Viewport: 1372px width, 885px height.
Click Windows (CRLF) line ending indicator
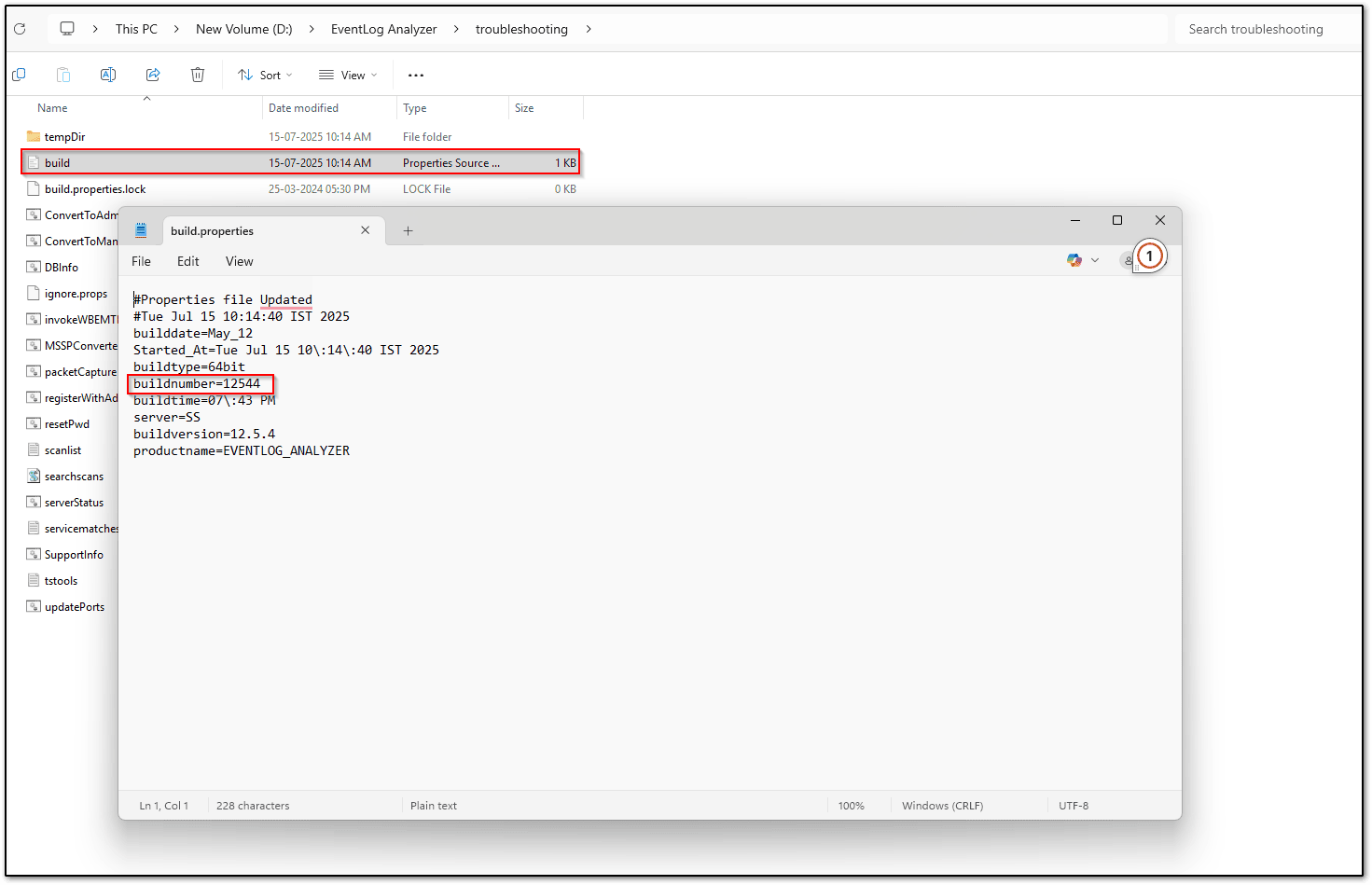click(942, 806)
